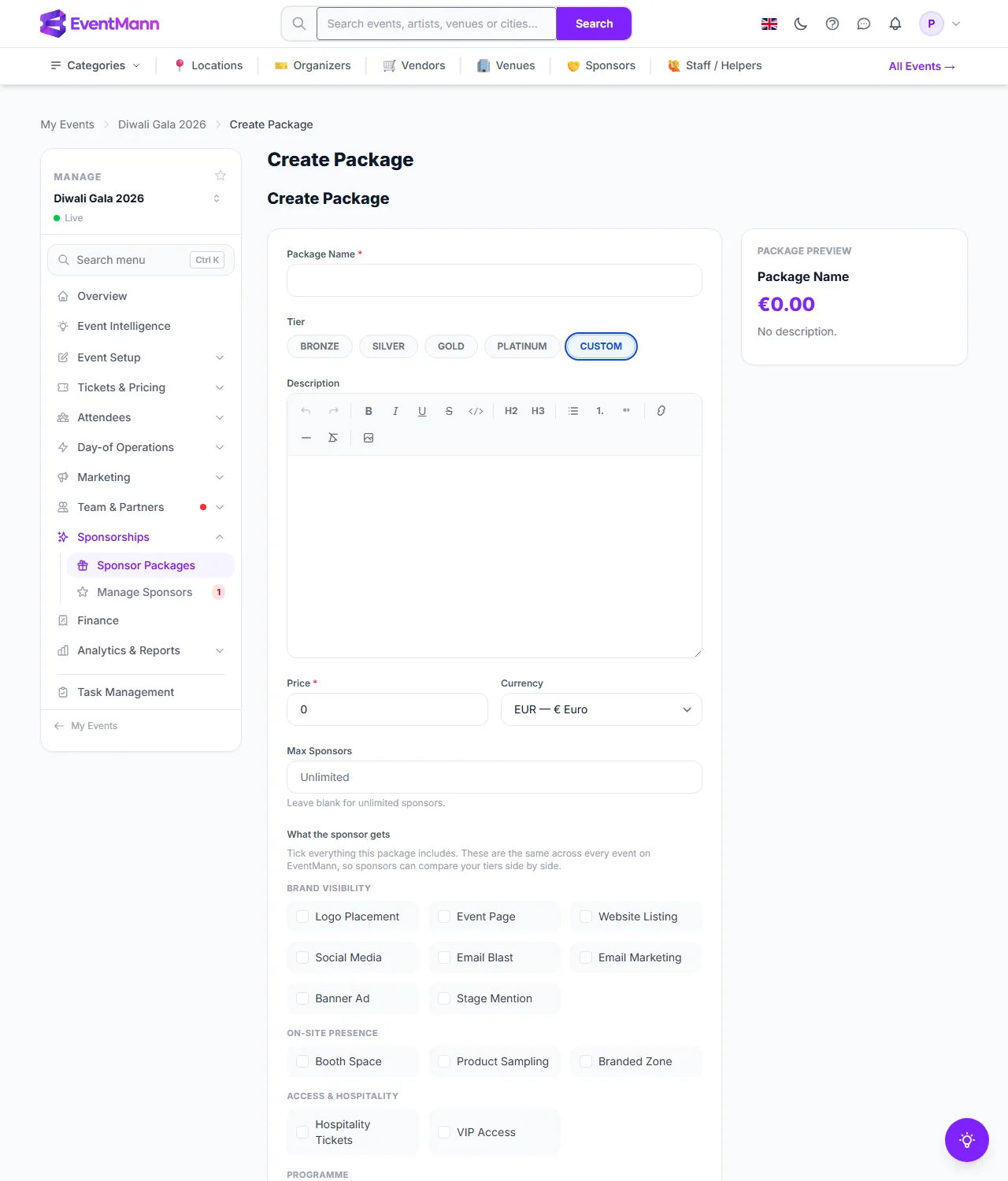Enable the Event Page benefit
Screen dimensions: 1008x1181
[x=444, y=916]
